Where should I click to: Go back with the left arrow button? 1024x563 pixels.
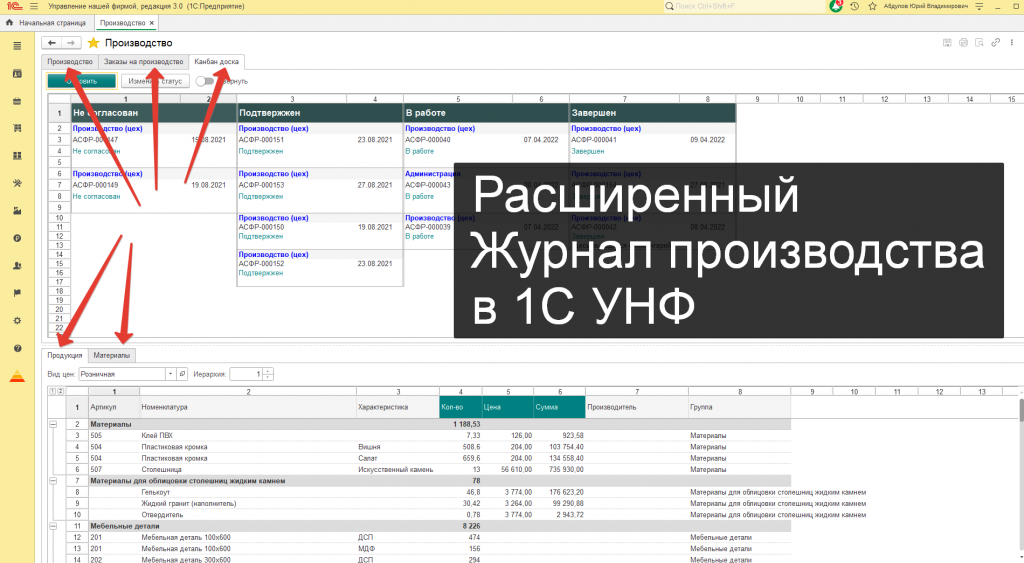pyautogui.click(x=52, y=42)
